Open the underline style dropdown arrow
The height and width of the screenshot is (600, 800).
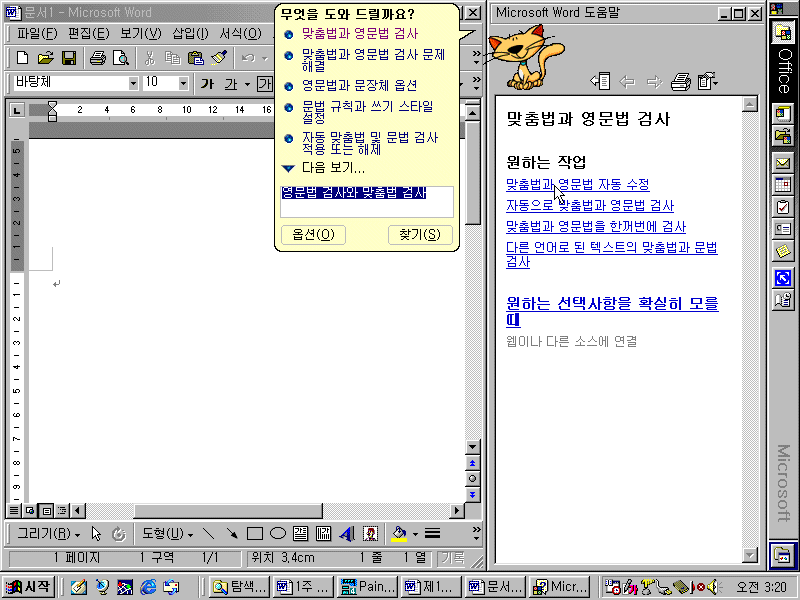point(247,84)
